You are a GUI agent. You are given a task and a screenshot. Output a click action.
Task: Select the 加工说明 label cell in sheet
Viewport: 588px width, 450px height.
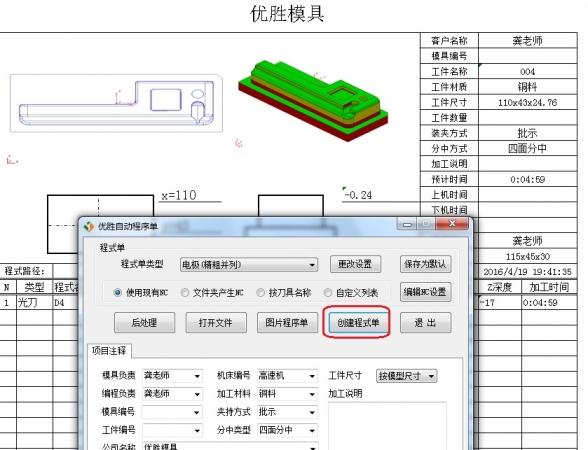coord(449,164)
